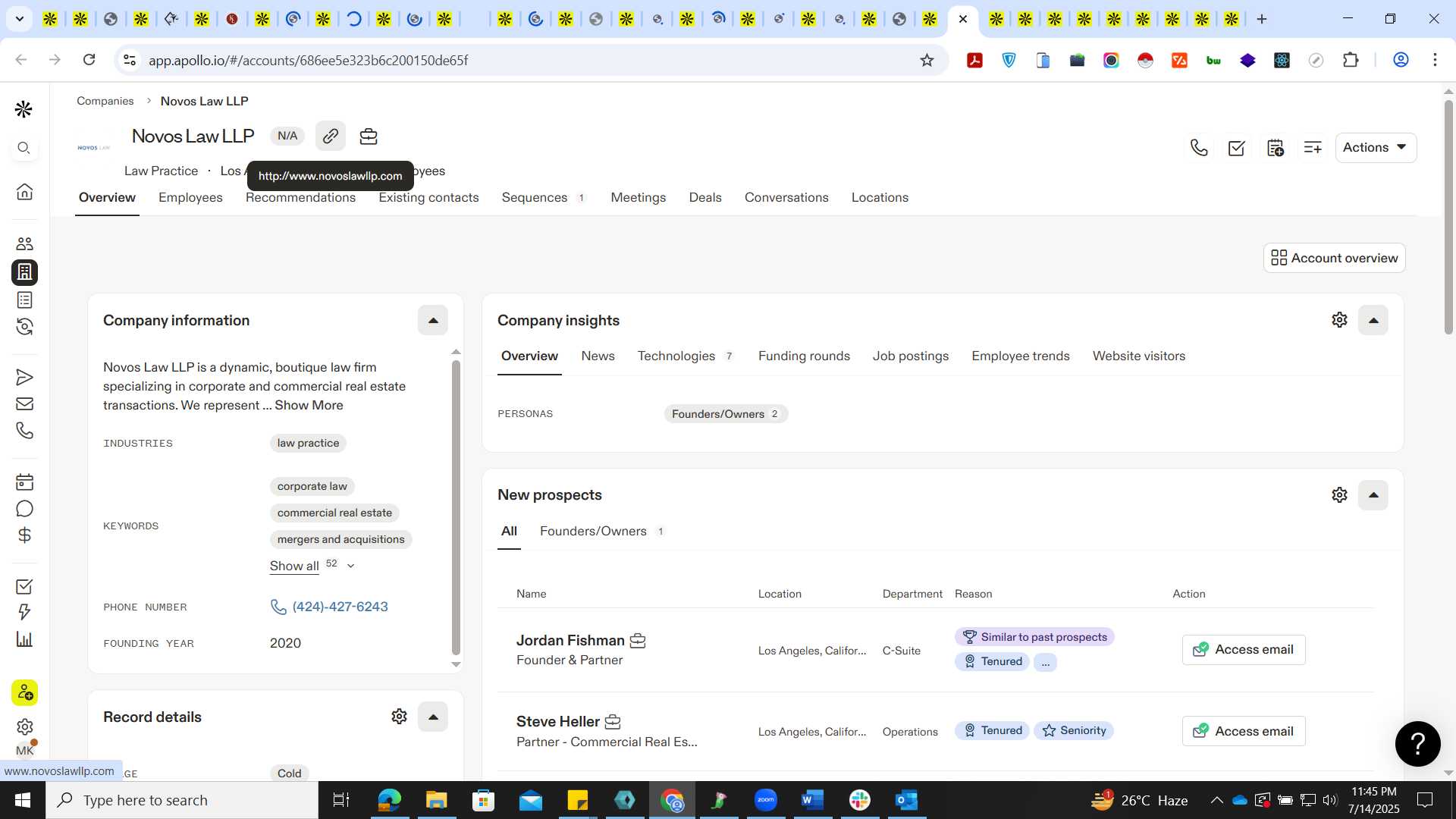Image resolution: width=1456 pixels, height=819 pixels.
Task: Switch to the Employees tab
Action: (x=190, y=197)
